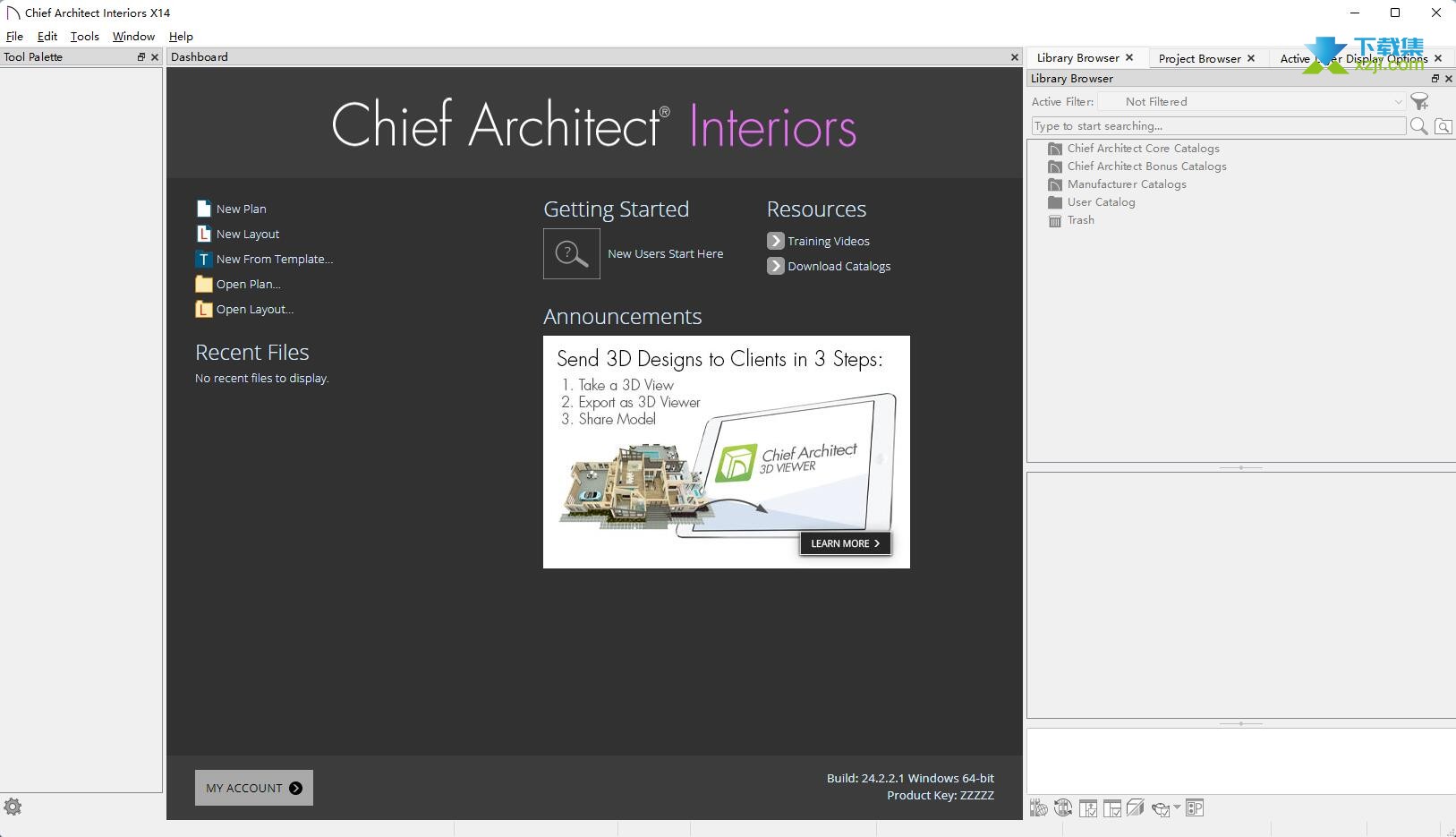Click the magnifying glass search icon in Library Browser
Viewport: 1456px width, 837px height.
1418,126
